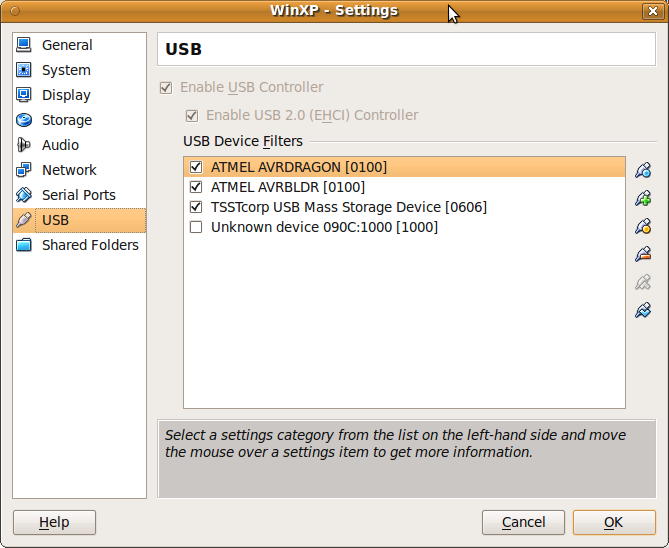Open the System settings category

pyautogui.click(x=66, y=70)
